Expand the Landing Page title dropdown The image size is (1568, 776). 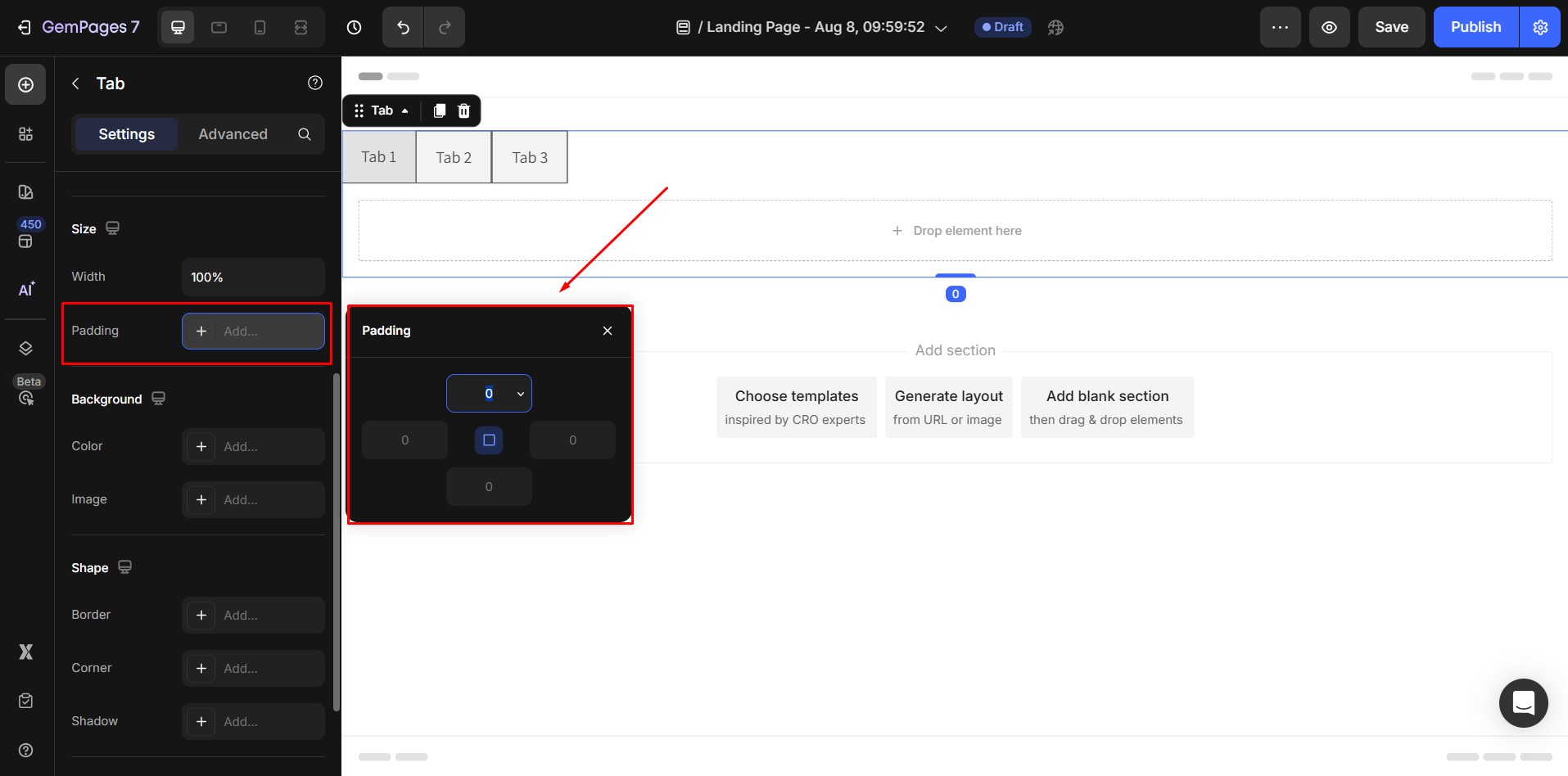coord(940,27)
